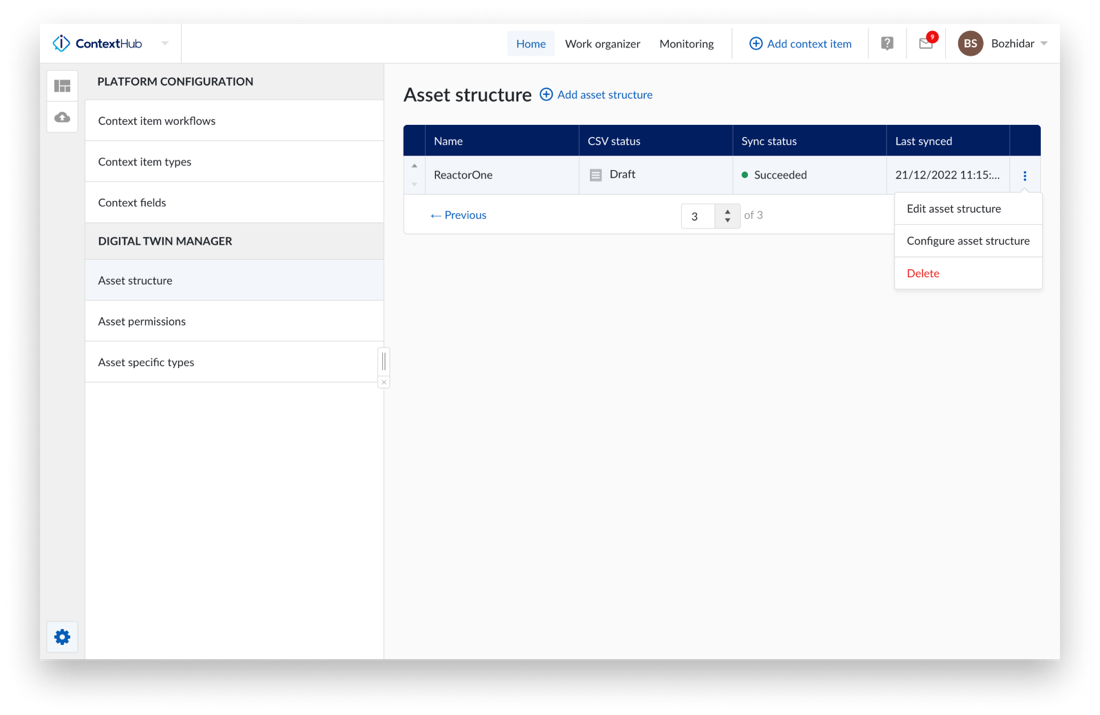Viewport: 1100px width, 715px height.
Task: Choose Configure asset structure from menu
Action: click(x=967, y=241)
